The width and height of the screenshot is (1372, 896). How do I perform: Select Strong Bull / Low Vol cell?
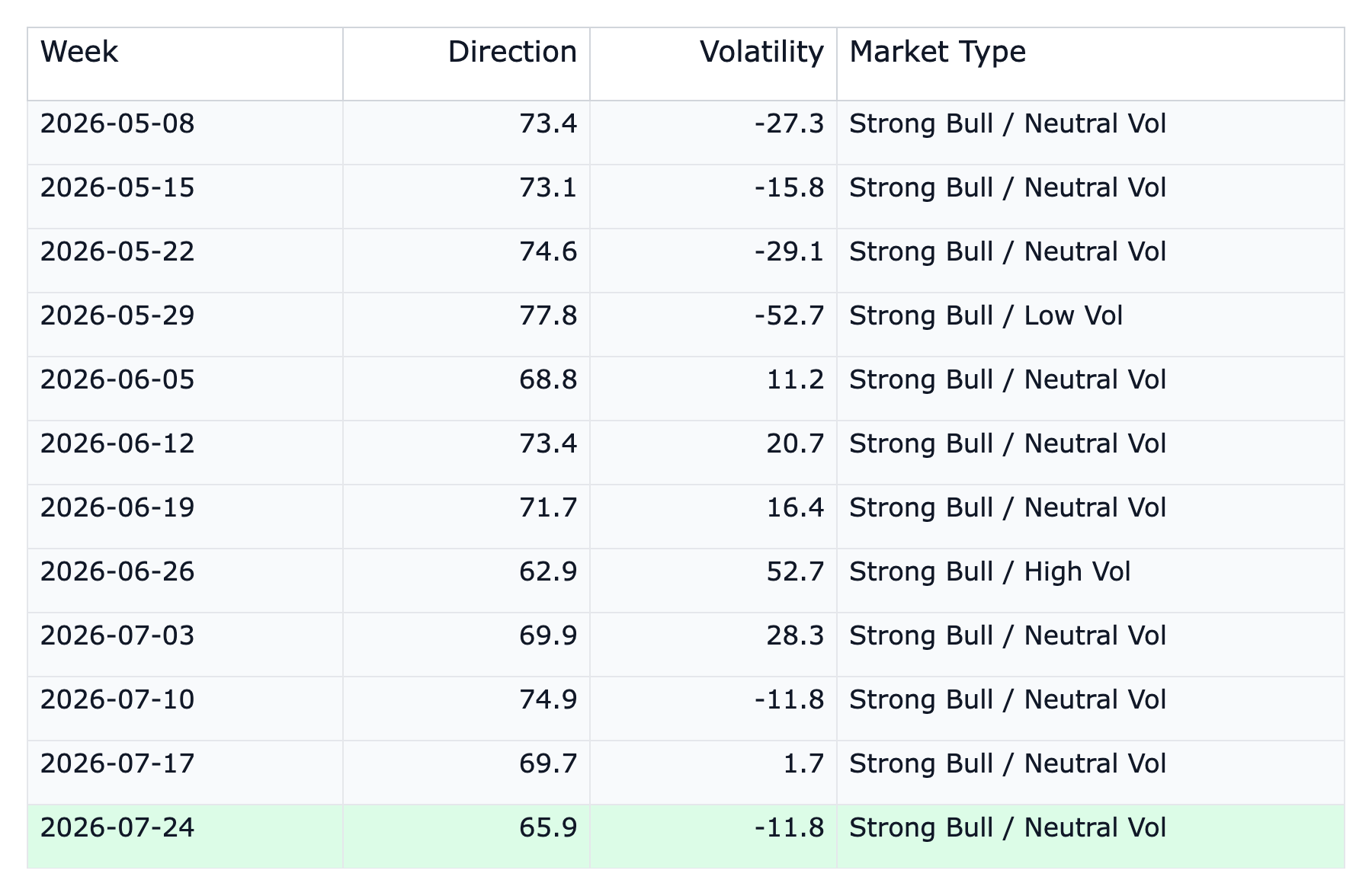tap(1091, 325)
